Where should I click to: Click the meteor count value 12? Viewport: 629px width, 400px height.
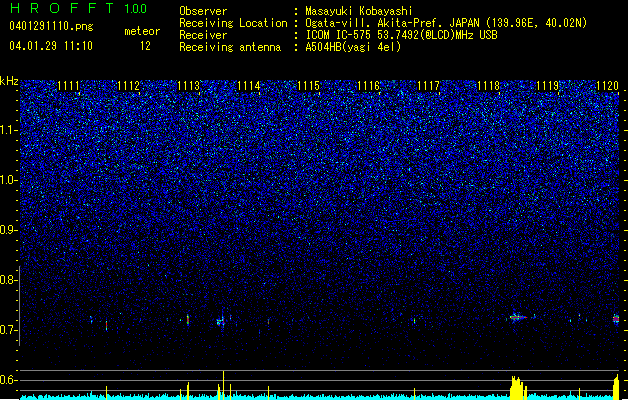point(145,46)
